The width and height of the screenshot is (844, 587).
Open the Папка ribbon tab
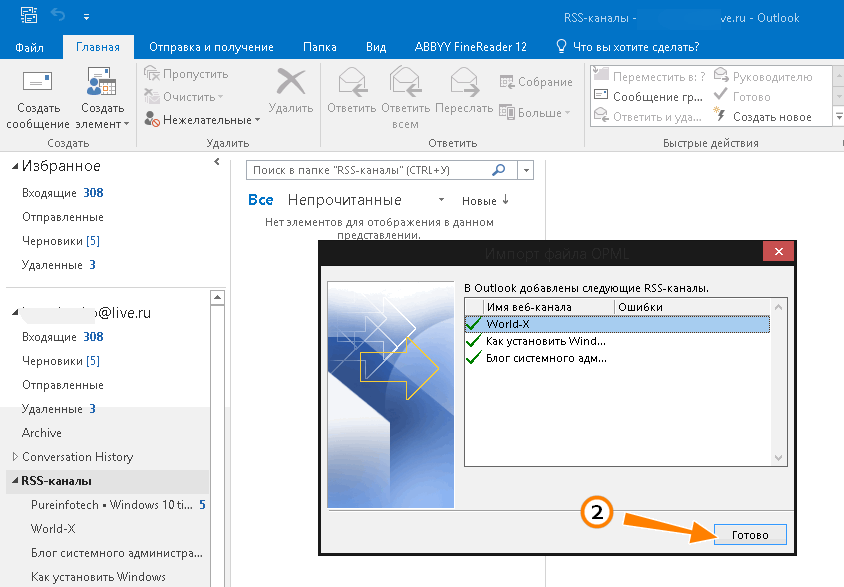click(320, 47)
